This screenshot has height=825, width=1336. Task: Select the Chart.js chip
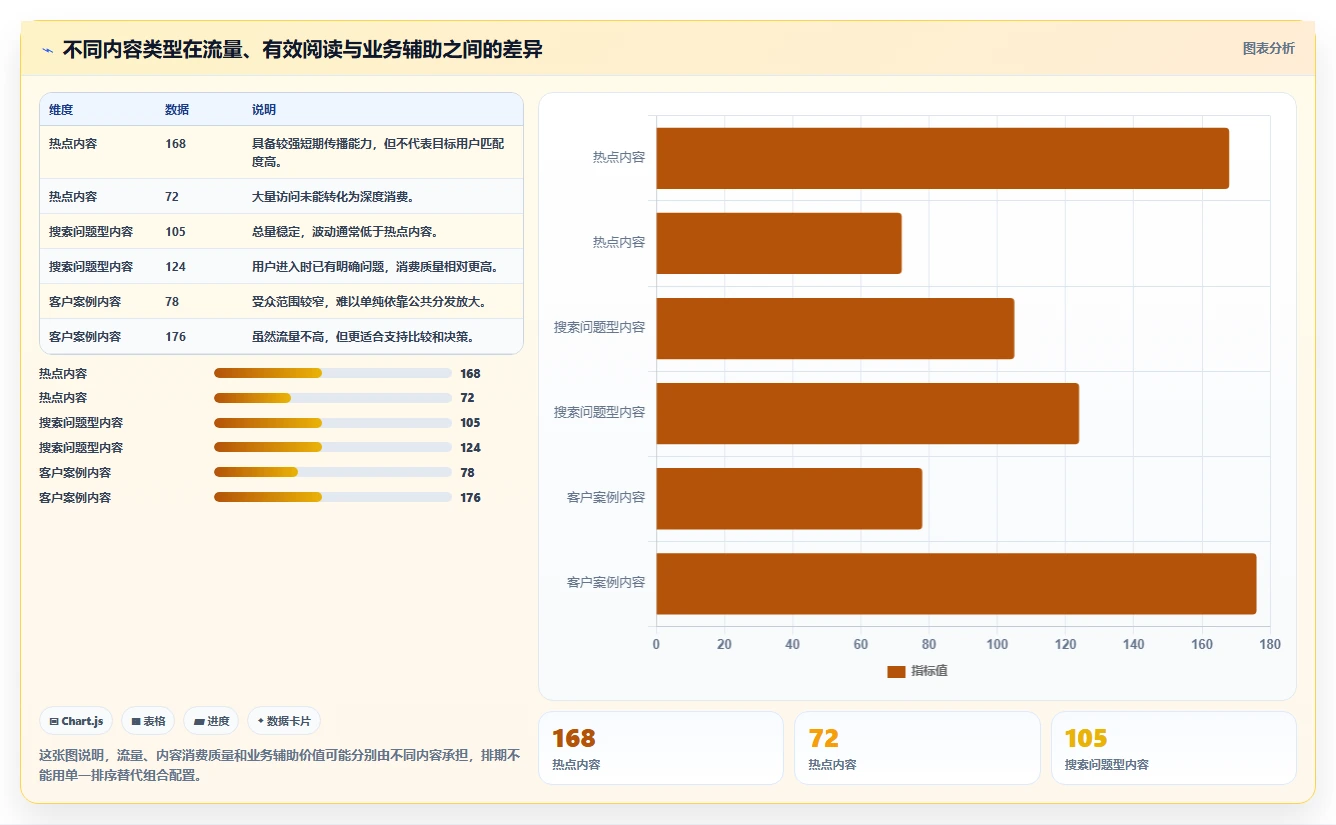click(76, 721)
